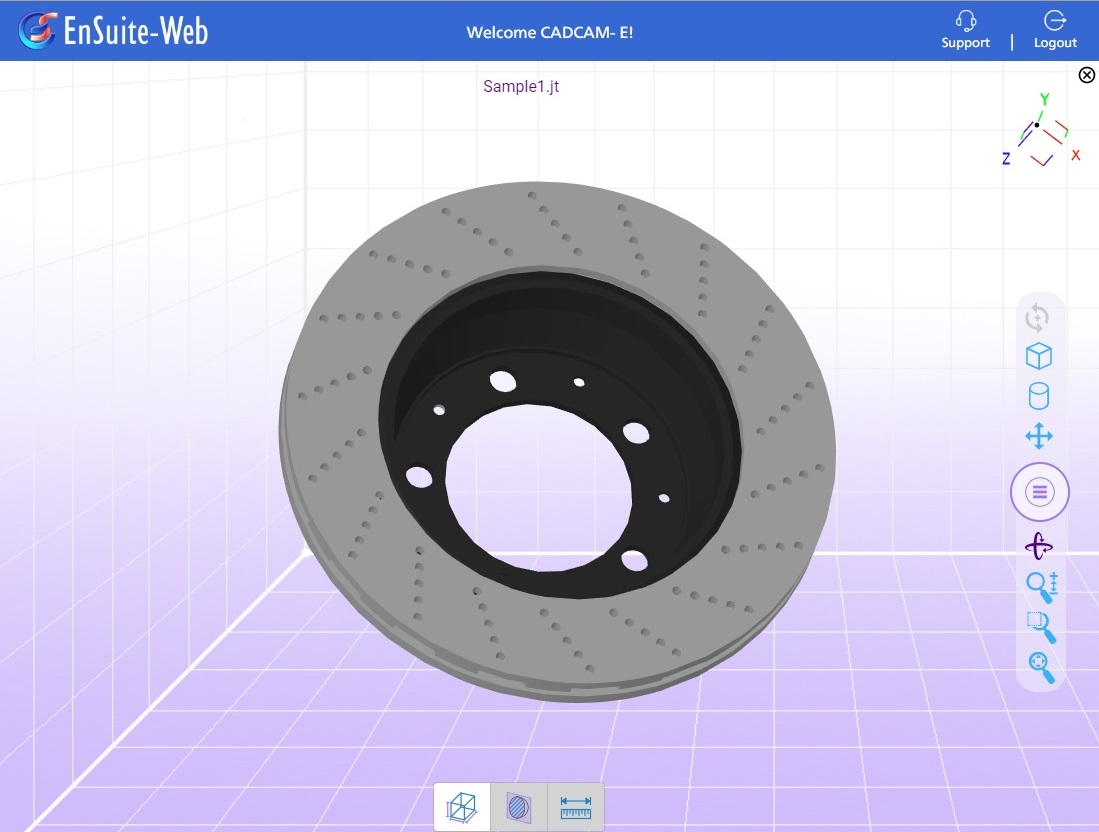
Task: Click the rotate-reset circular arrows icon
Action: (1037, 318)
